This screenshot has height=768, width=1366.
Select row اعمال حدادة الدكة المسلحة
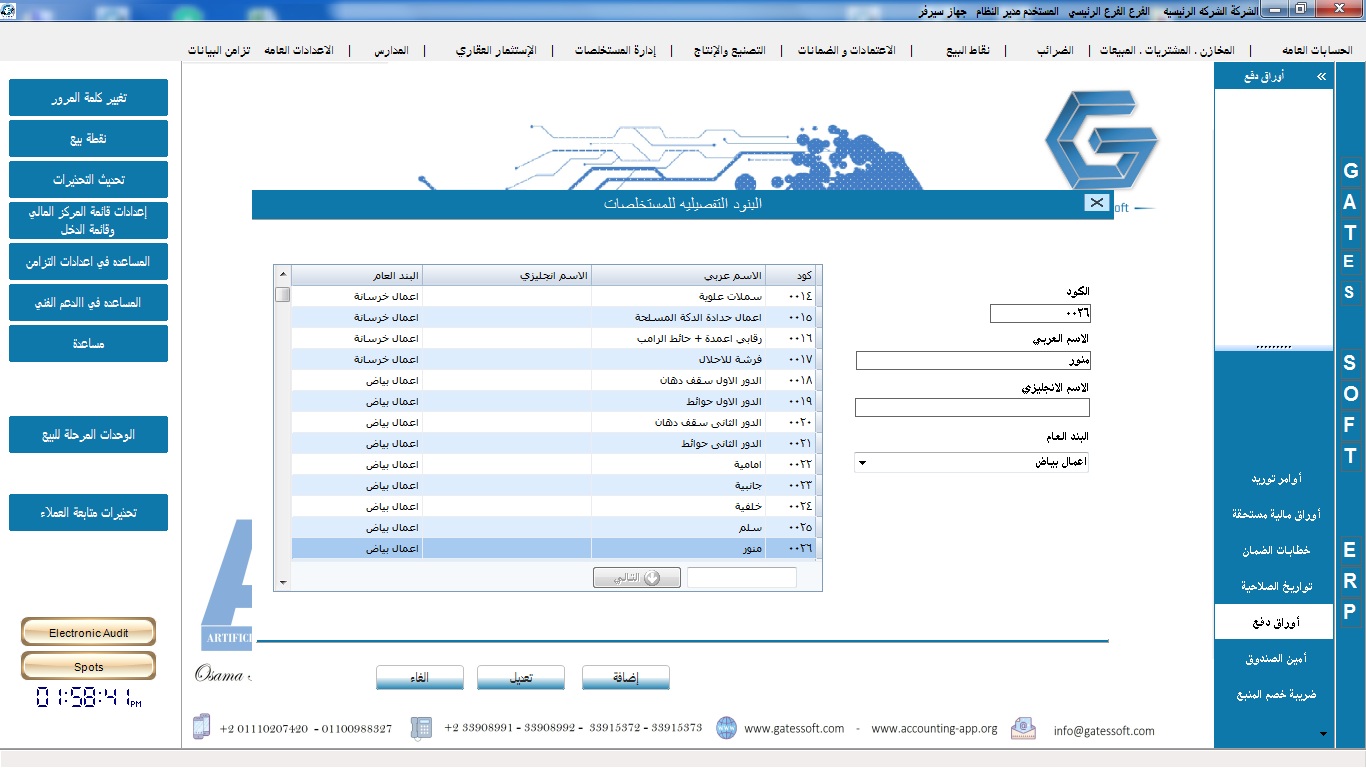[x=554, y=317]
